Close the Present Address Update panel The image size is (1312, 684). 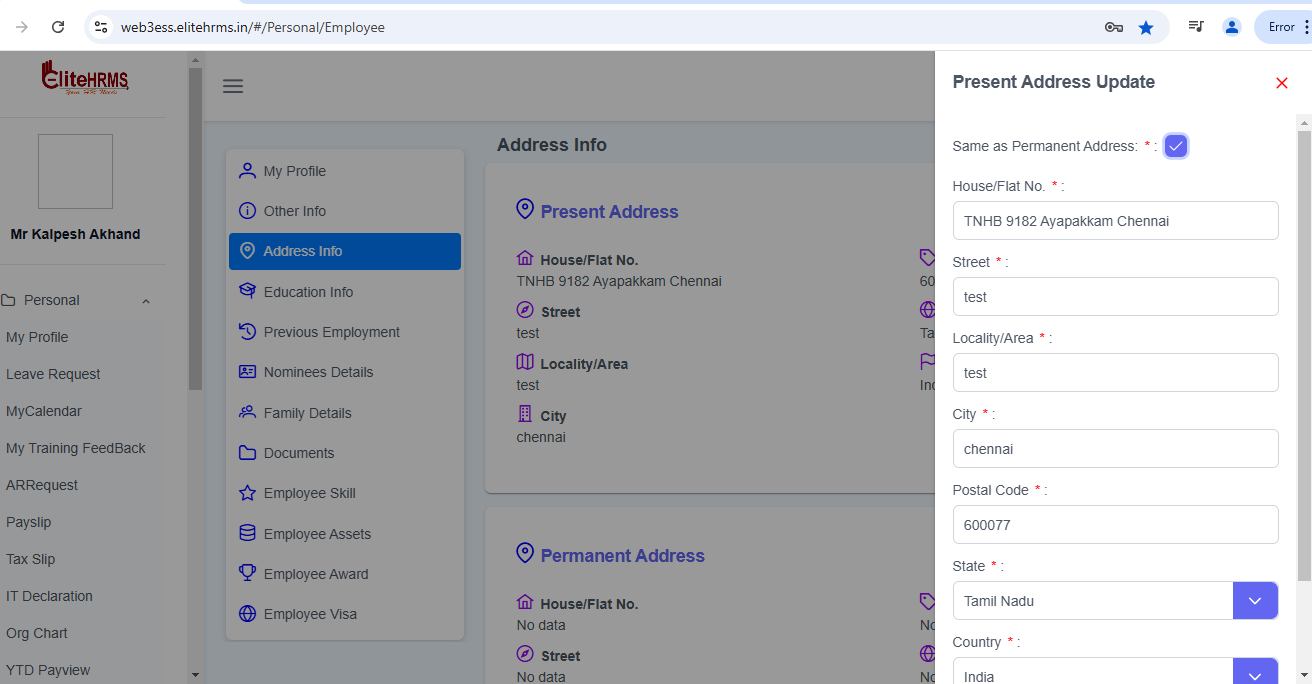[x=1281, y=83]
